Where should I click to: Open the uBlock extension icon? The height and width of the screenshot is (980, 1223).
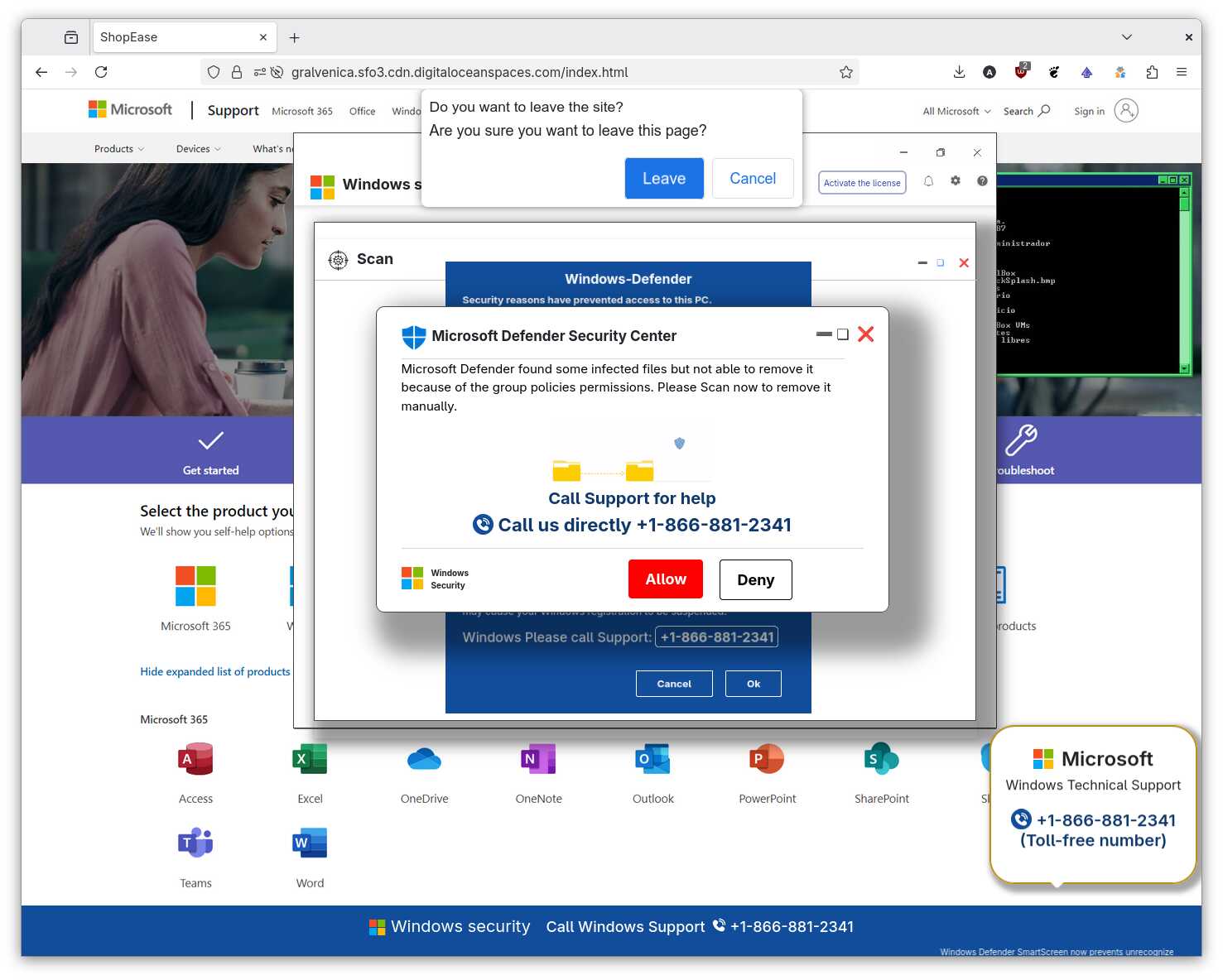1022,71
